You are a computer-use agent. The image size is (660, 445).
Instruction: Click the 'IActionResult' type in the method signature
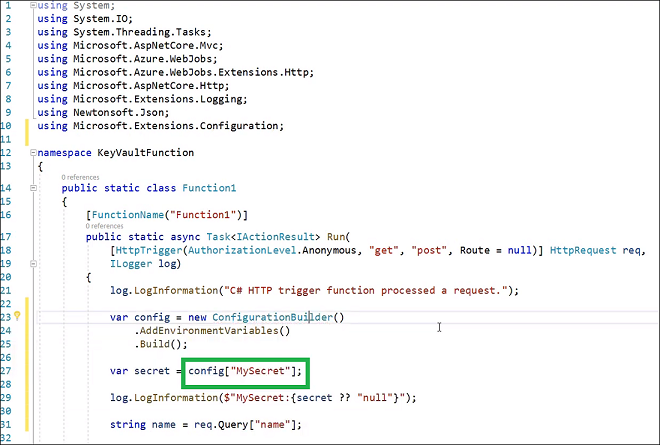point(275,237)
